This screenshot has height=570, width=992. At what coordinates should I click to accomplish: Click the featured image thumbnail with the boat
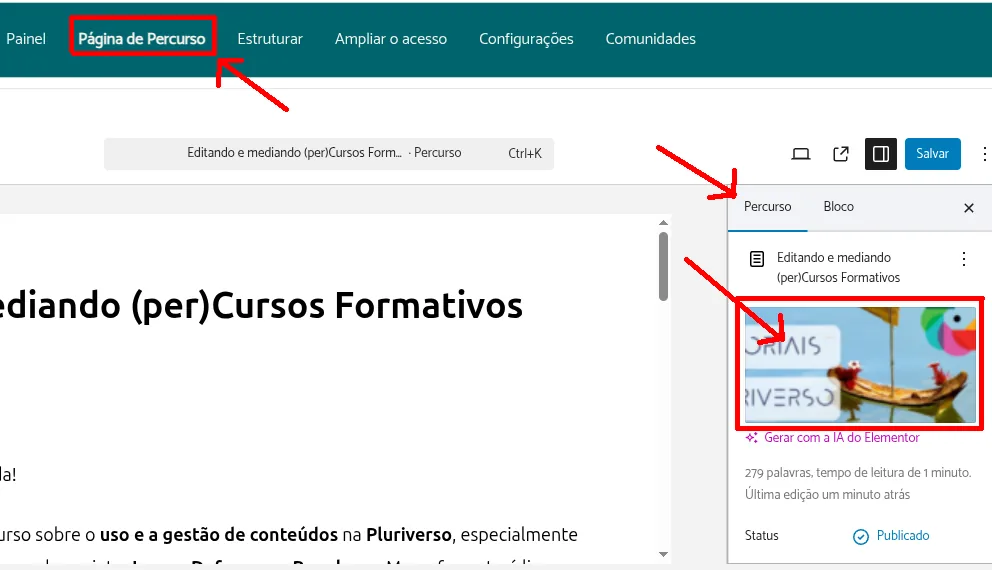coord(860,364)
